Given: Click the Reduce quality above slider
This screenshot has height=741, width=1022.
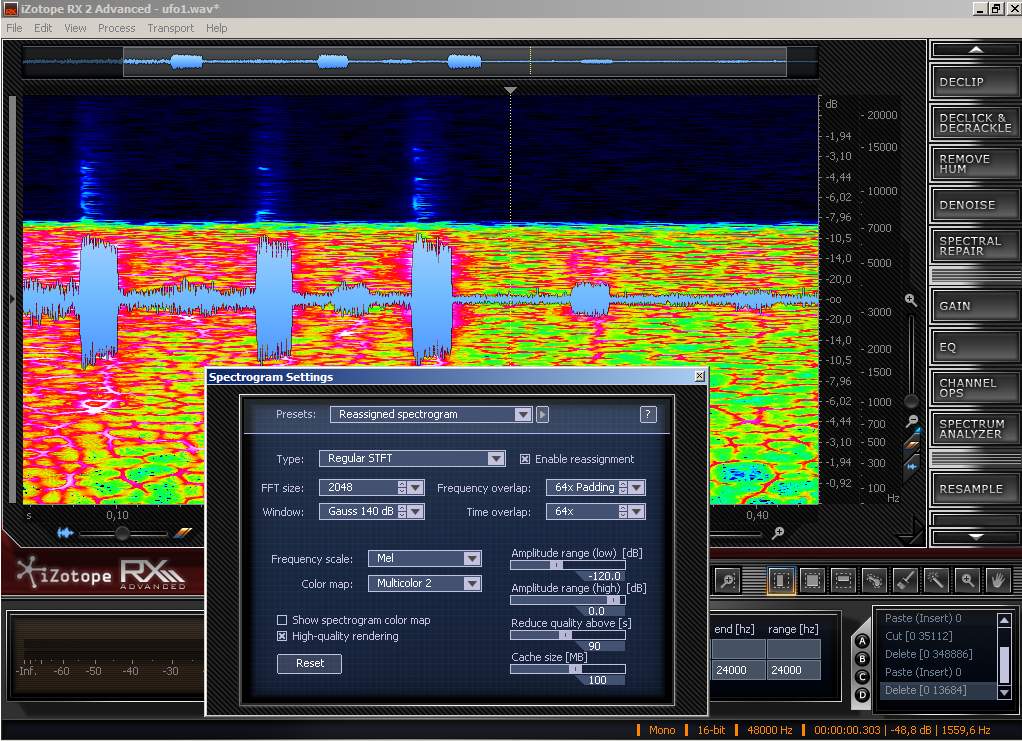Looking at the screenshot, I should point(568,635).
